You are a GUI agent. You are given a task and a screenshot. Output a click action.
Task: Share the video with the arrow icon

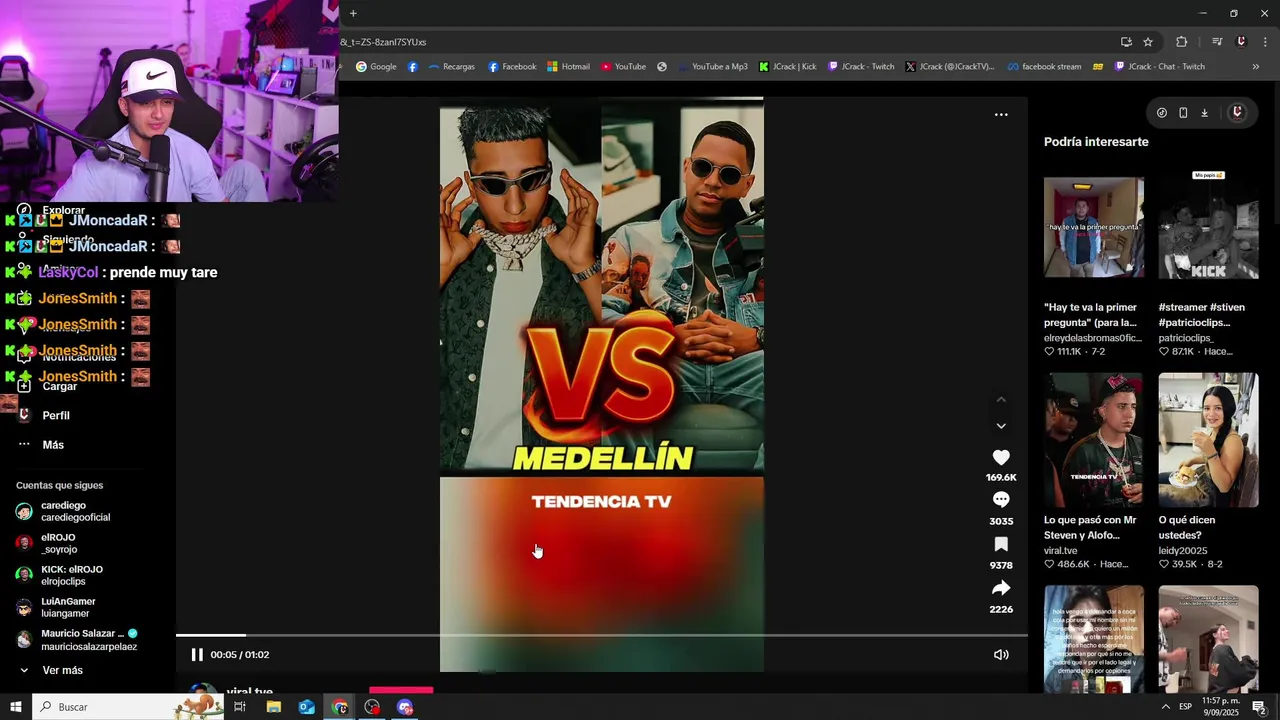pyautogui.click(x=1001, y=588)
